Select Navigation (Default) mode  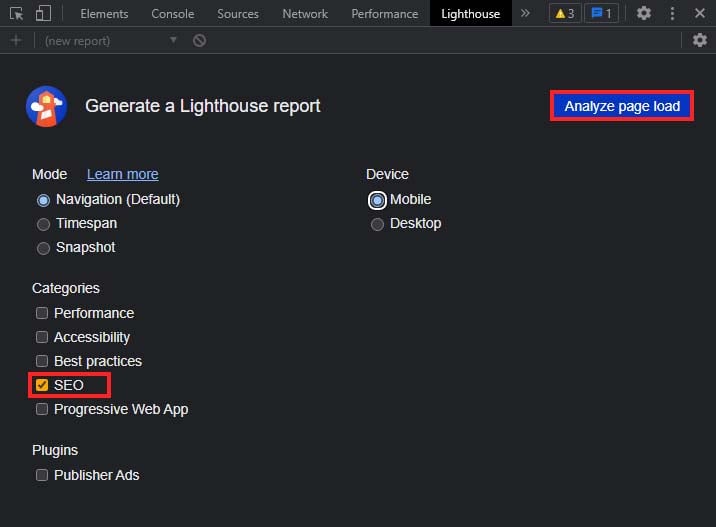(109, 200)
